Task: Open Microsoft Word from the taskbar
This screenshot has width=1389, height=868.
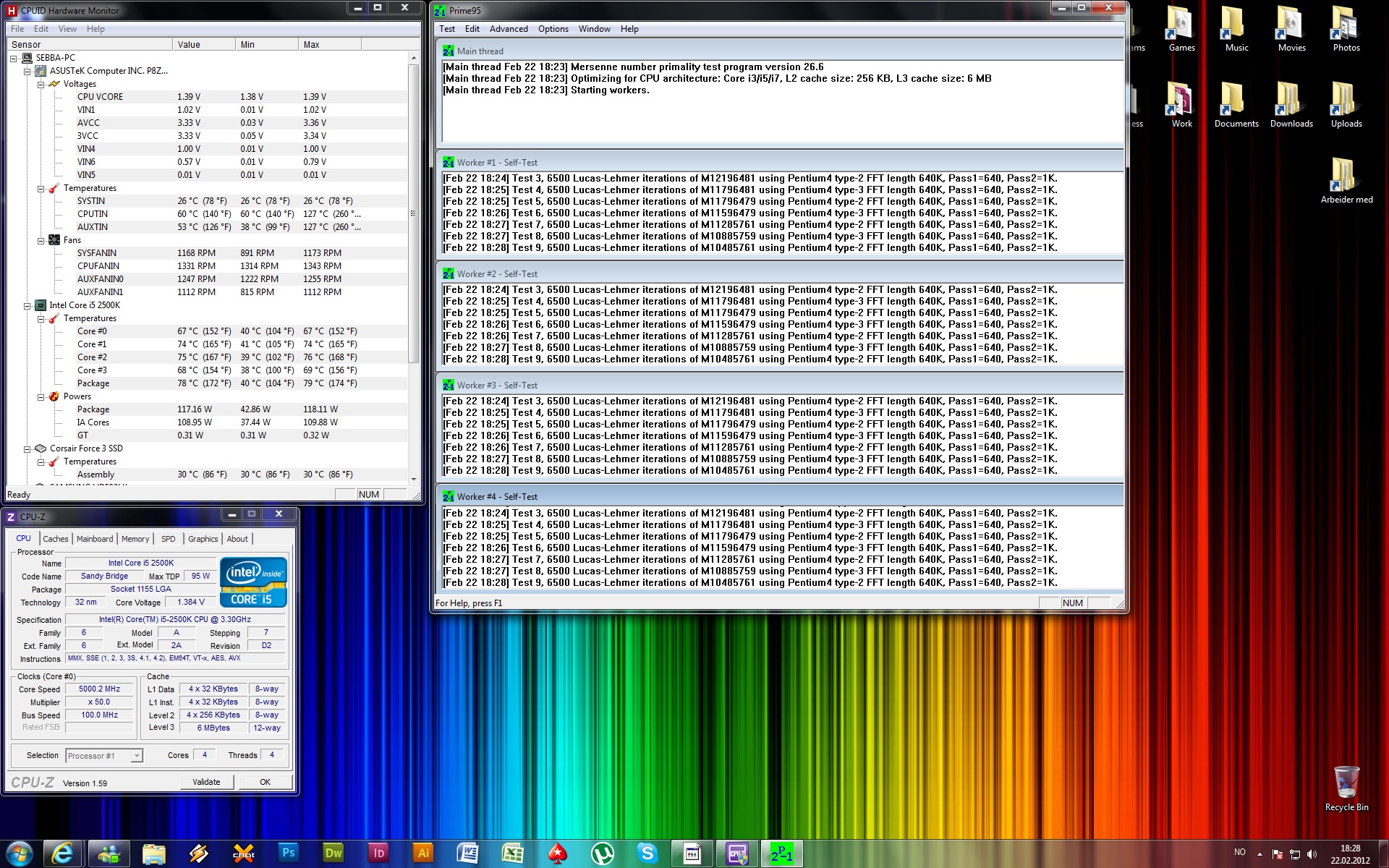Action: [x=468, y=854]
